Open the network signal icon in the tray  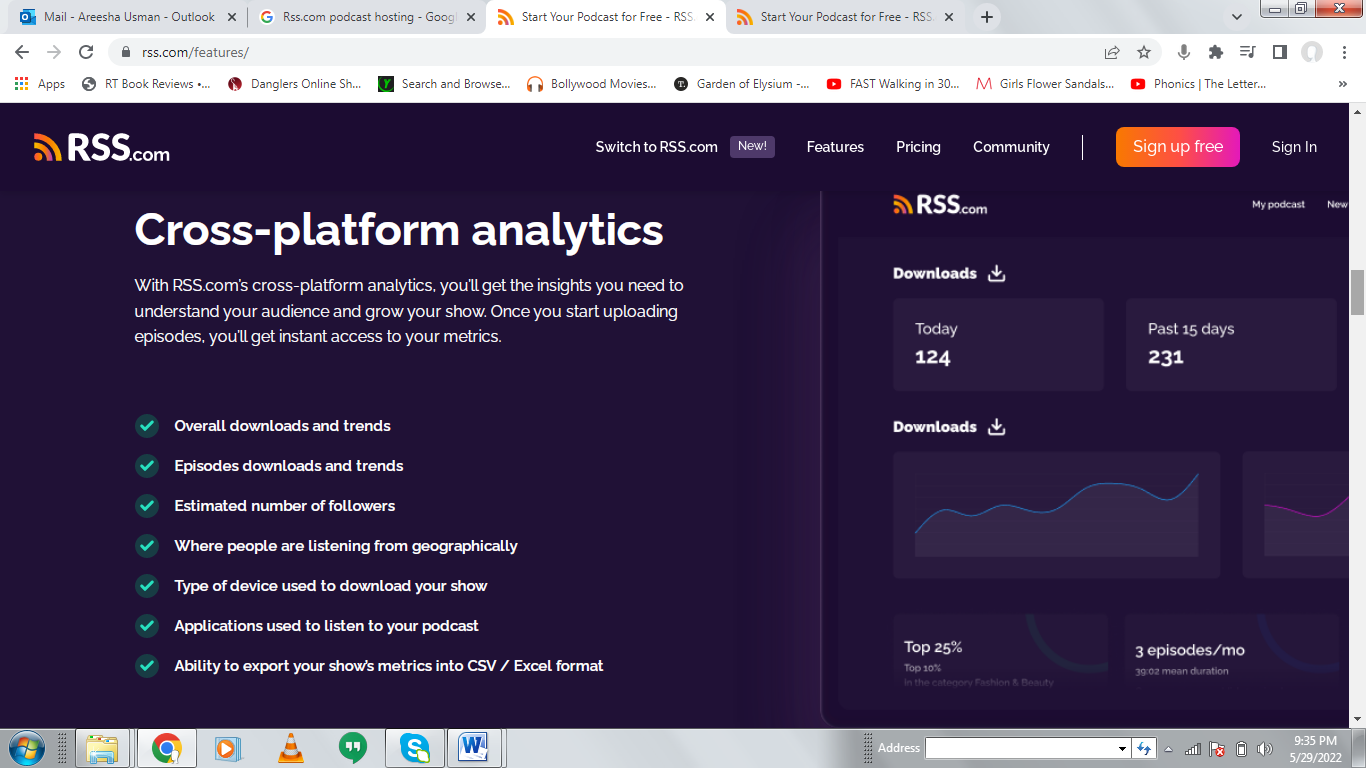click(x=1193, y=749)
